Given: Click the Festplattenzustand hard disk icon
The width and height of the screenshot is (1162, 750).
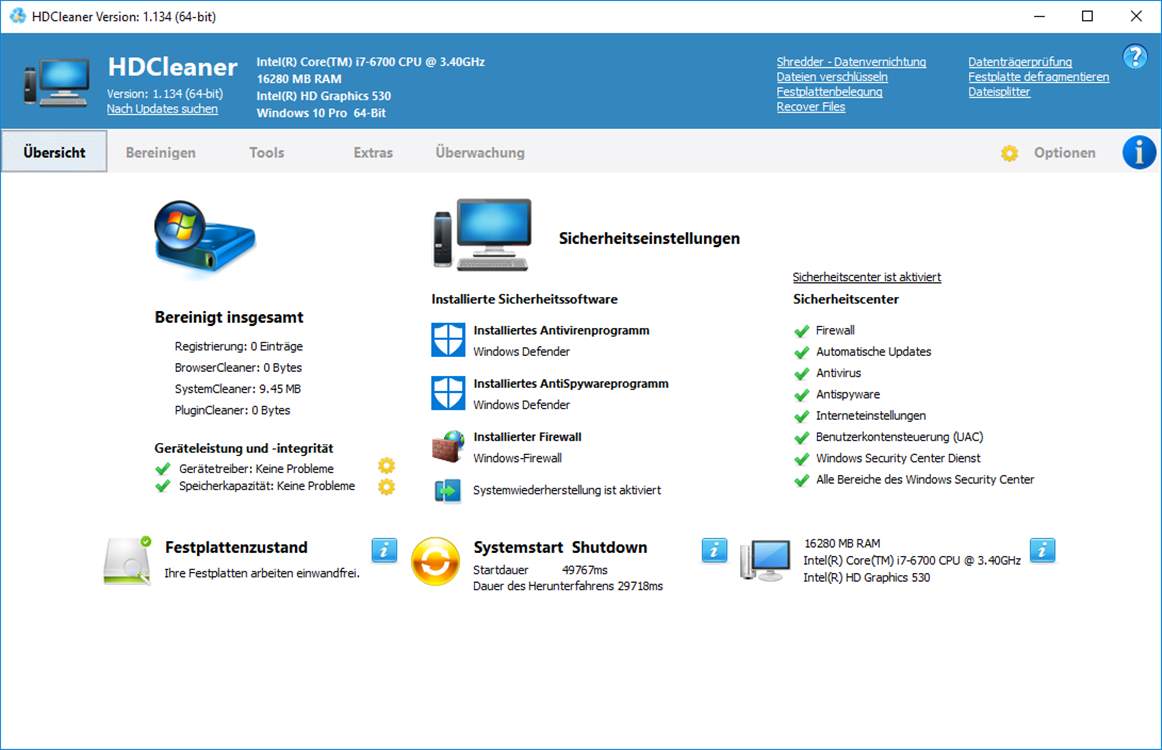Looking at the screenshot, I should [x=127, y=561].
